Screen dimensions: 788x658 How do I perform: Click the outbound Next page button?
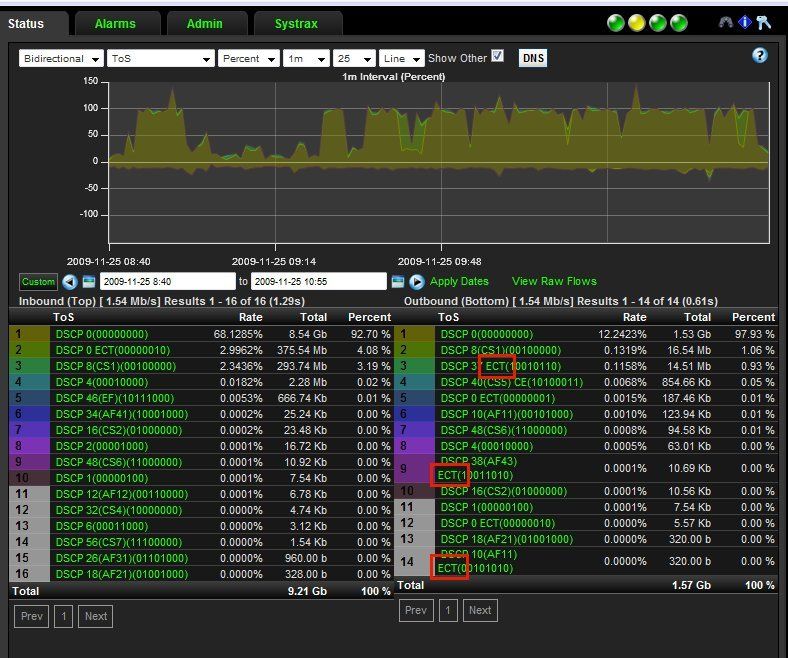pyautogui.click(x=480, y=610)
